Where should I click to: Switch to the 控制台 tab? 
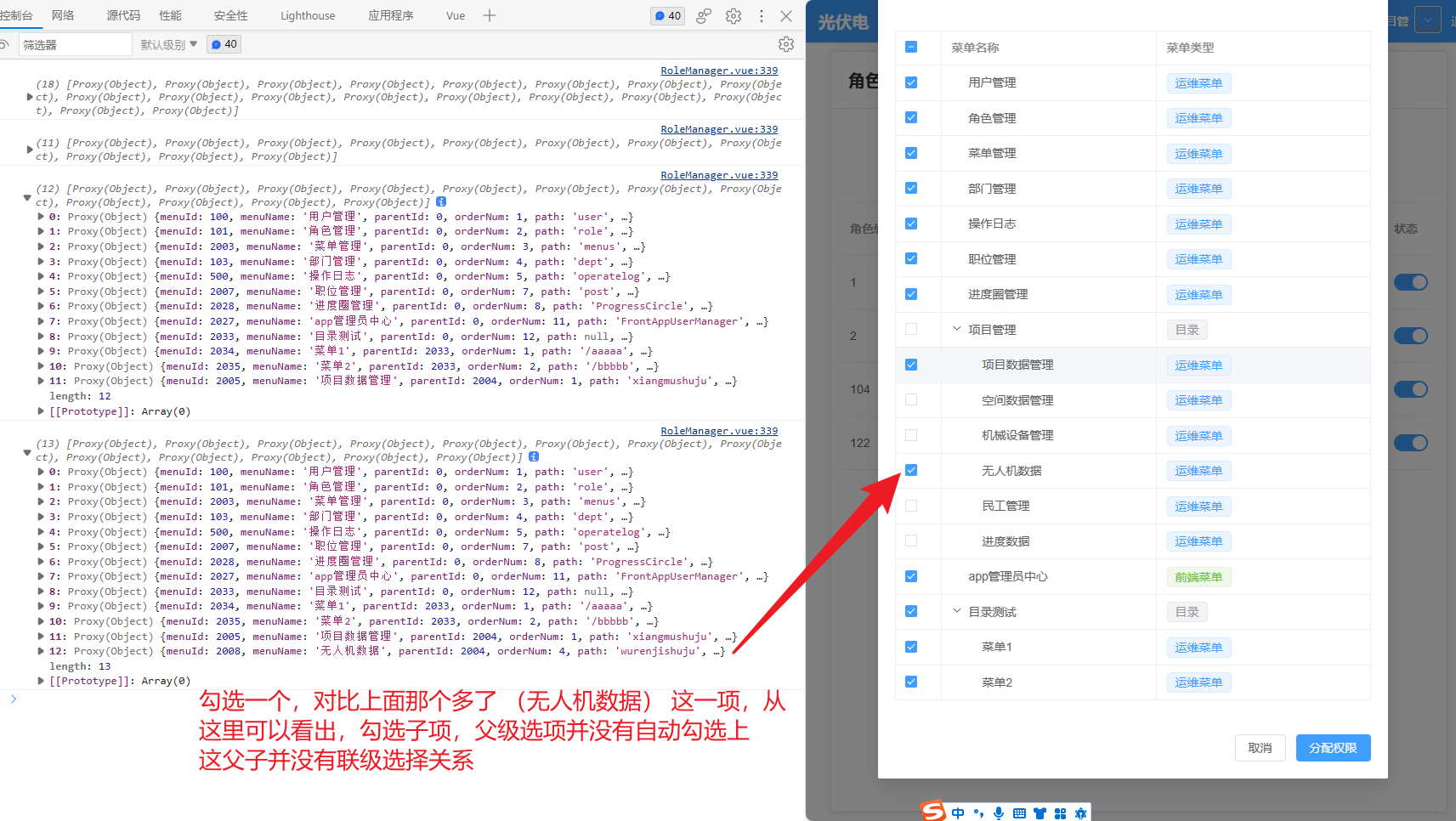click(15, 15)
